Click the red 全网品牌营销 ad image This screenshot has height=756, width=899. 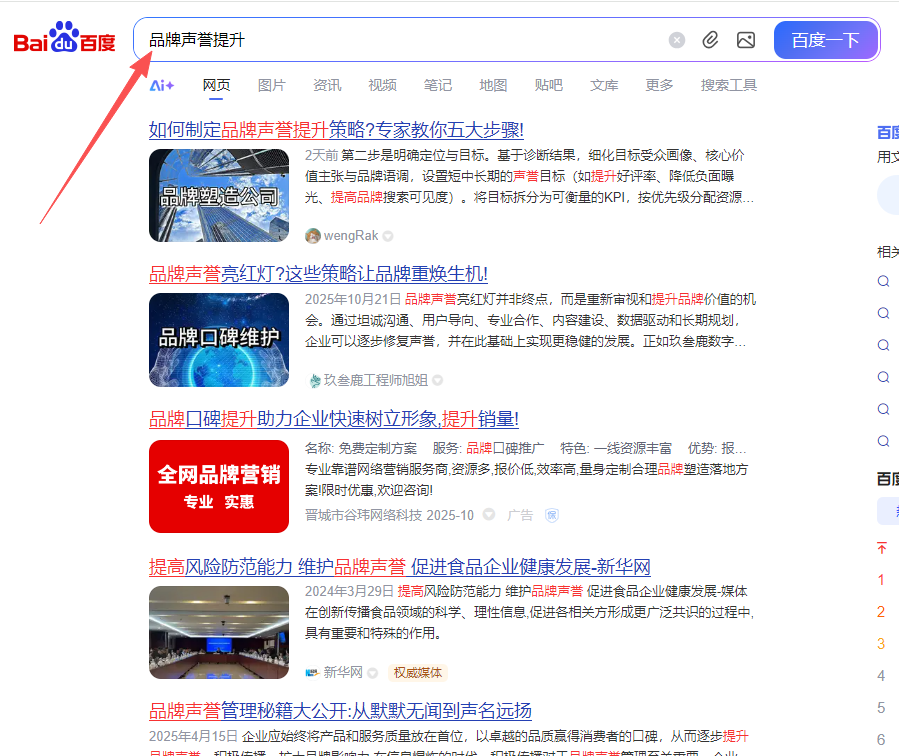coord(219,486)
